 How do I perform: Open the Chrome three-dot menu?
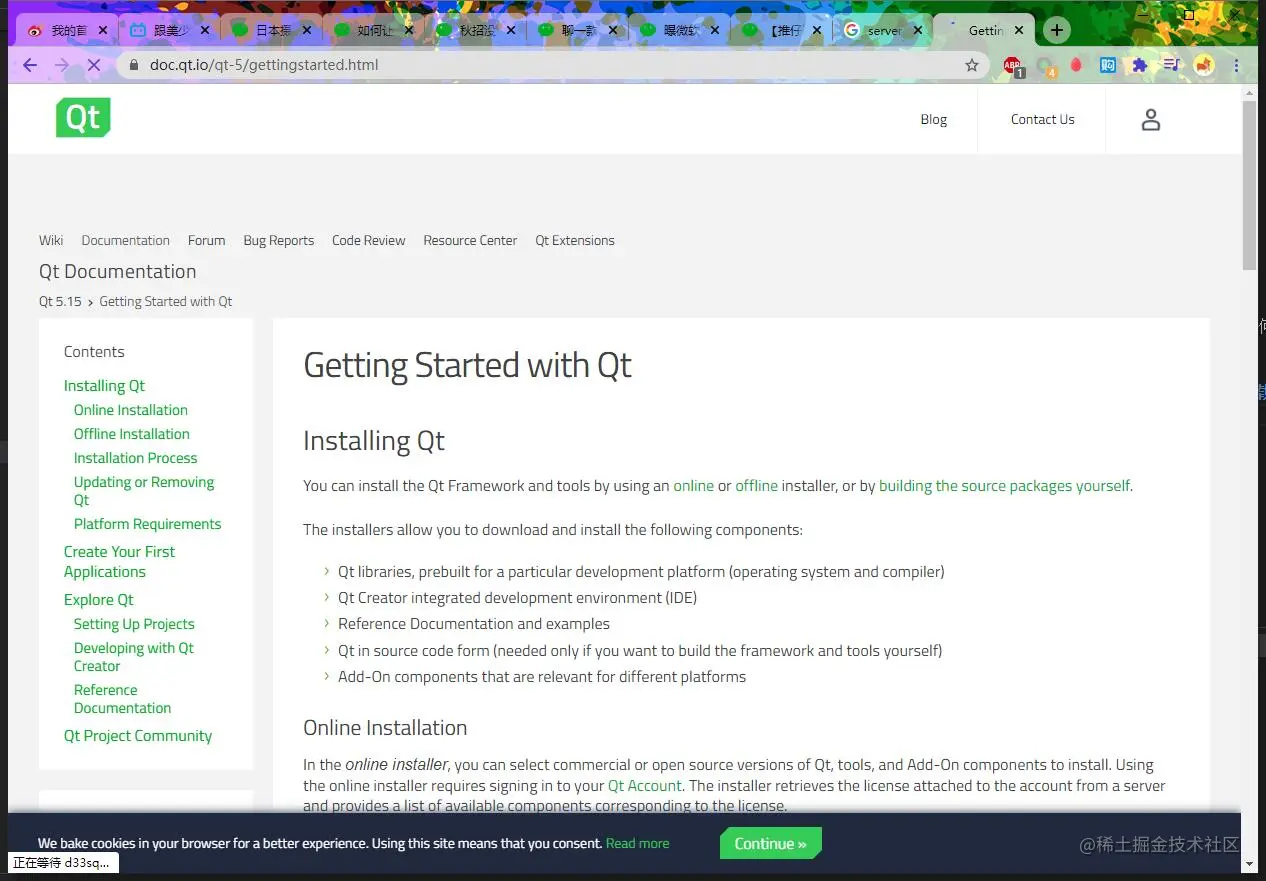tap(1237, 65)
